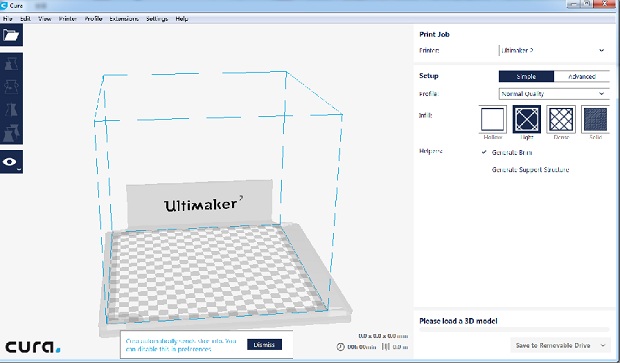Expand the Profile dropdown showing Normal Quality
Screen dimensions: 620x363
(x=554, y=94)
